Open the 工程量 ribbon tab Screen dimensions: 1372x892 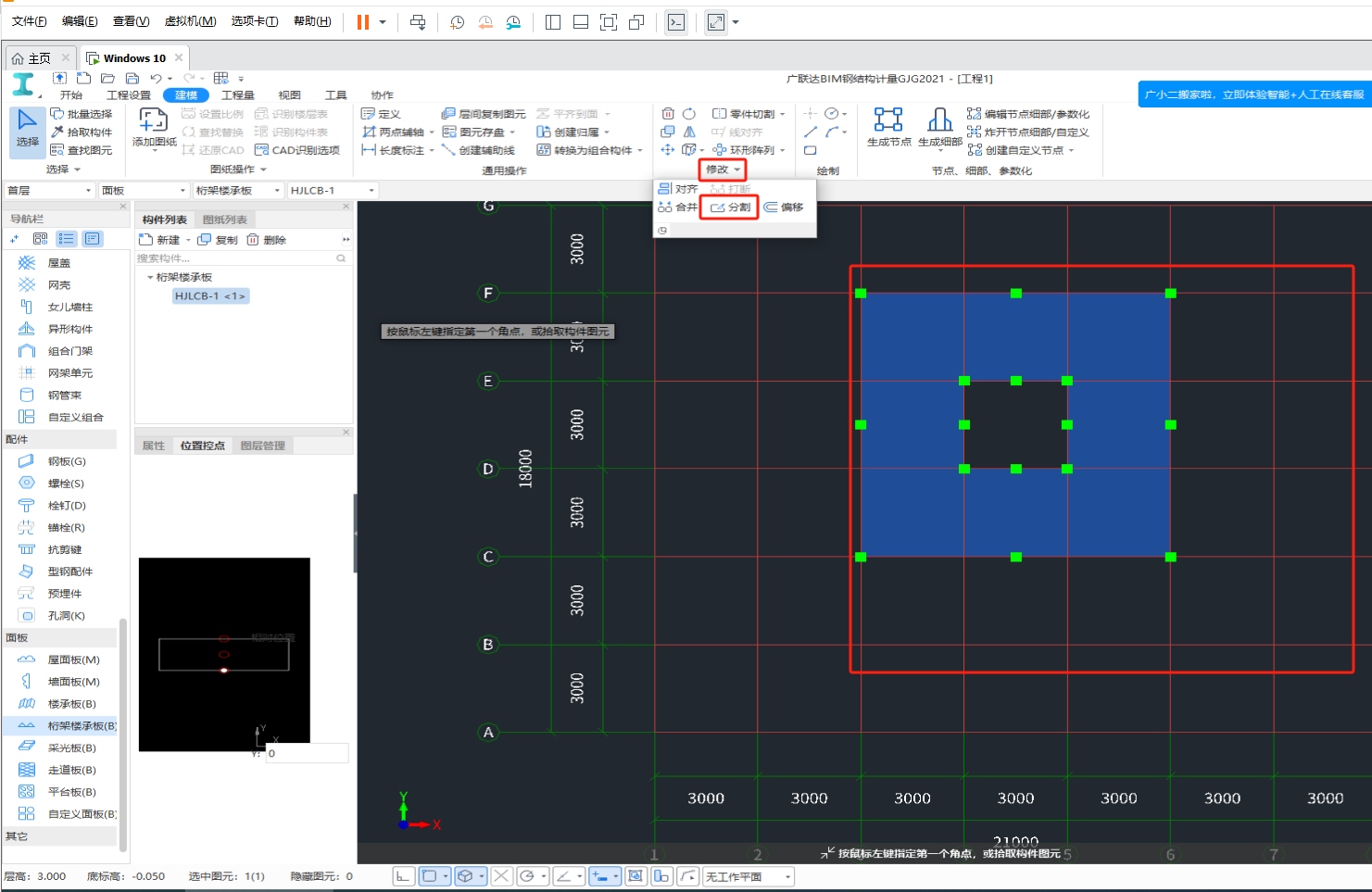pos(238,95)
